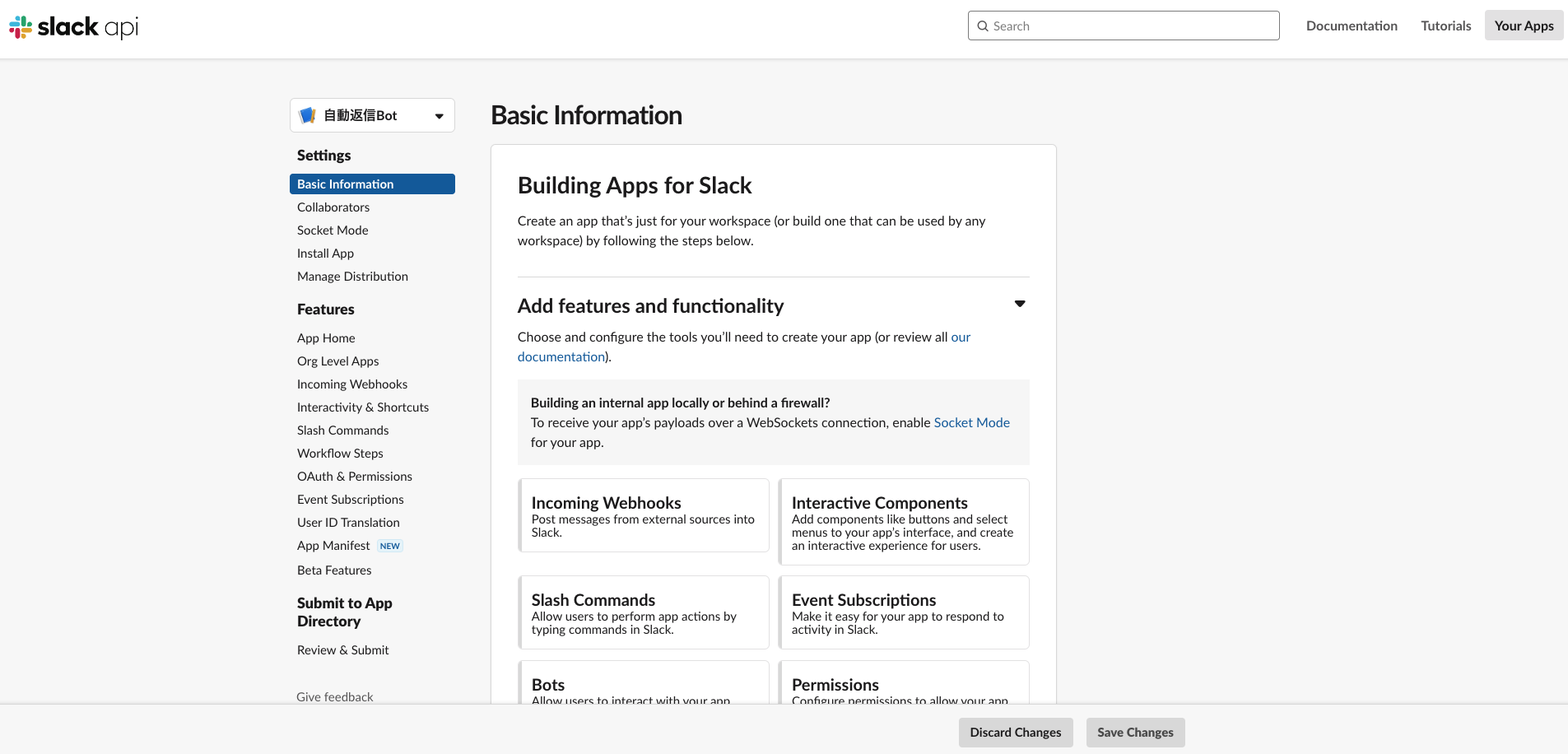Screen dimensions: 1568x754
Task: Open OAuth & Permissions
Action: [355, 476]
